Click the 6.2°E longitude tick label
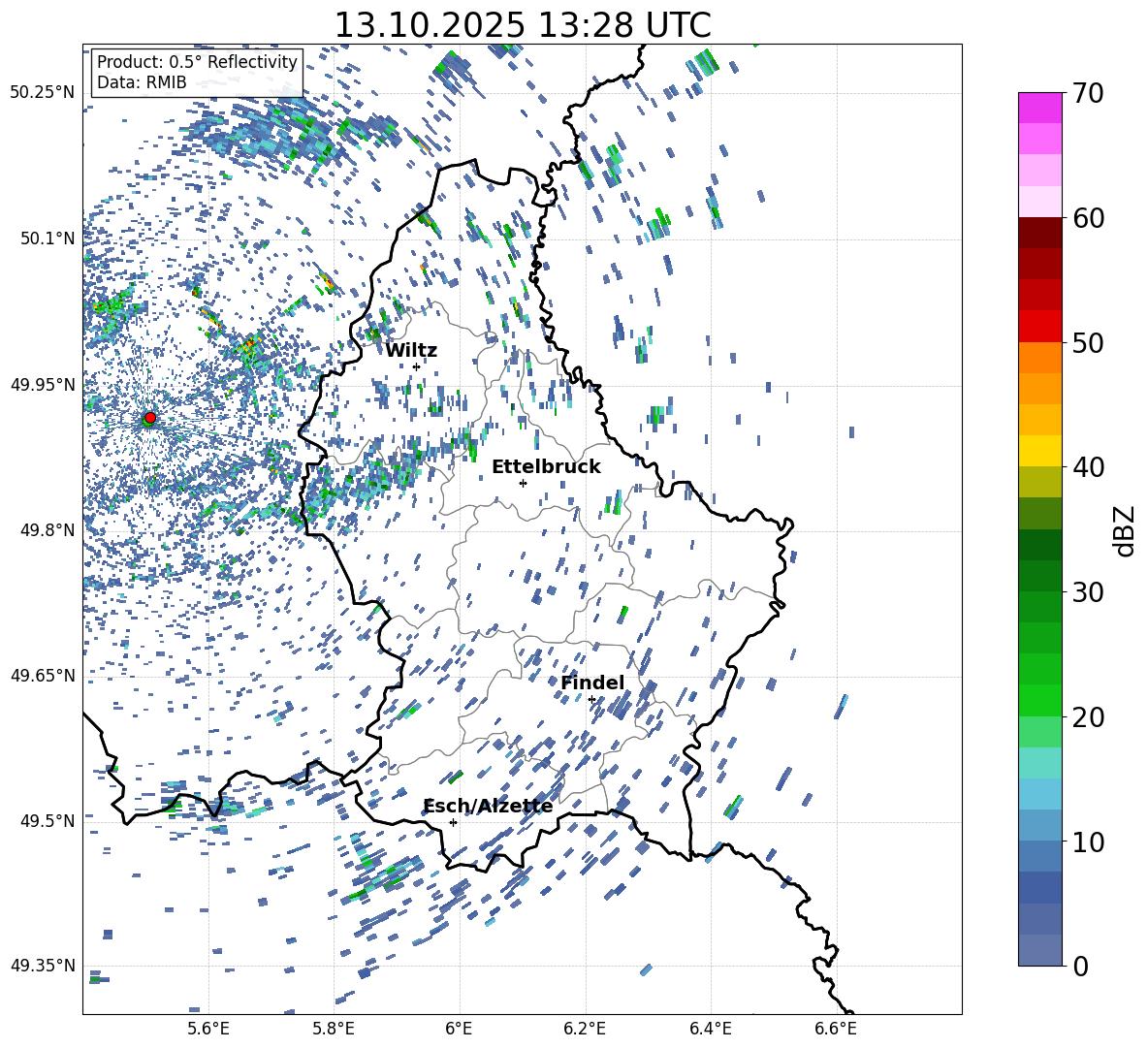Screen dimensions: 1148x1048 click(x=585, y=1028)
